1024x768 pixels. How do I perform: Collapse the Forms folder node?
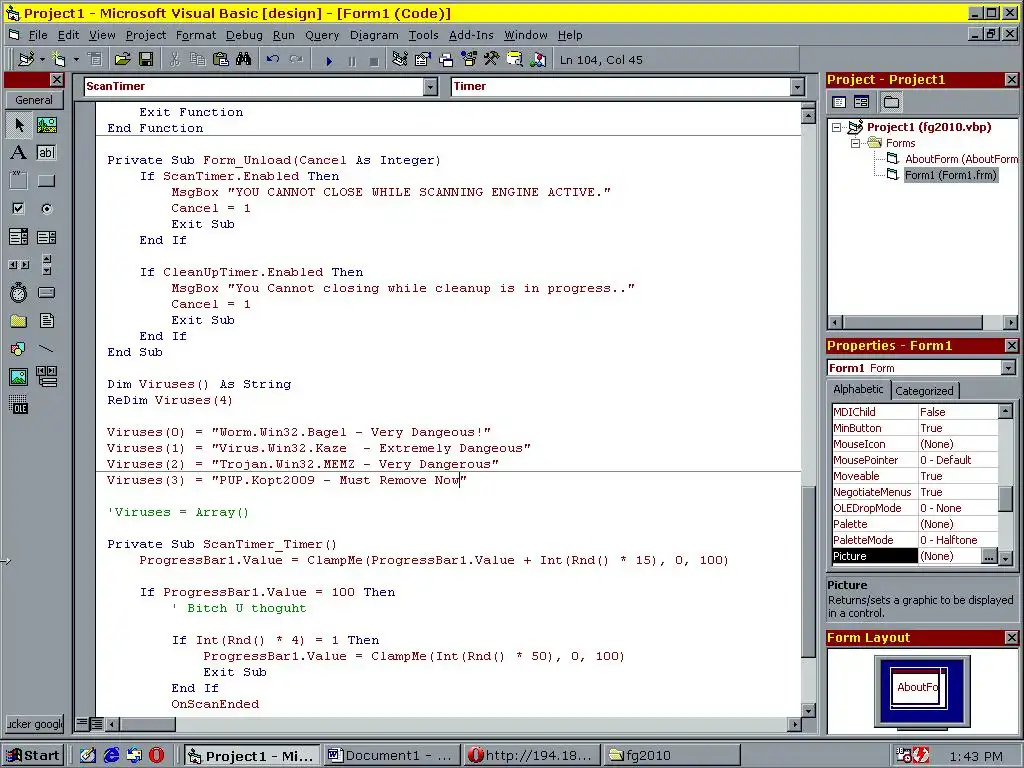tap(856, 143)
